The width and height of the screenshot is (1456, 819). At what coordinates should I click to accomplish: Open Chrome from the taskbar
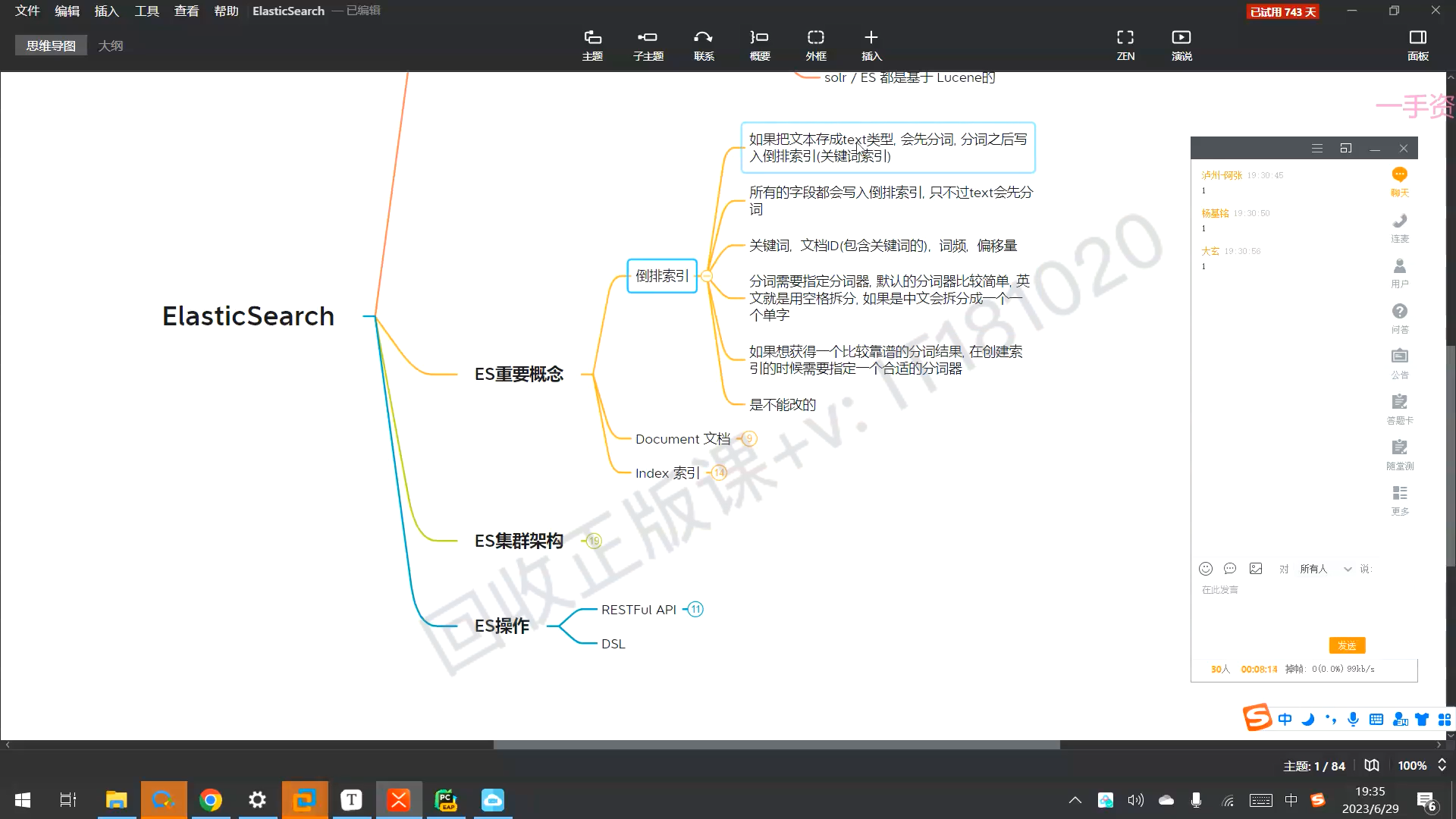tap(211, 800)
